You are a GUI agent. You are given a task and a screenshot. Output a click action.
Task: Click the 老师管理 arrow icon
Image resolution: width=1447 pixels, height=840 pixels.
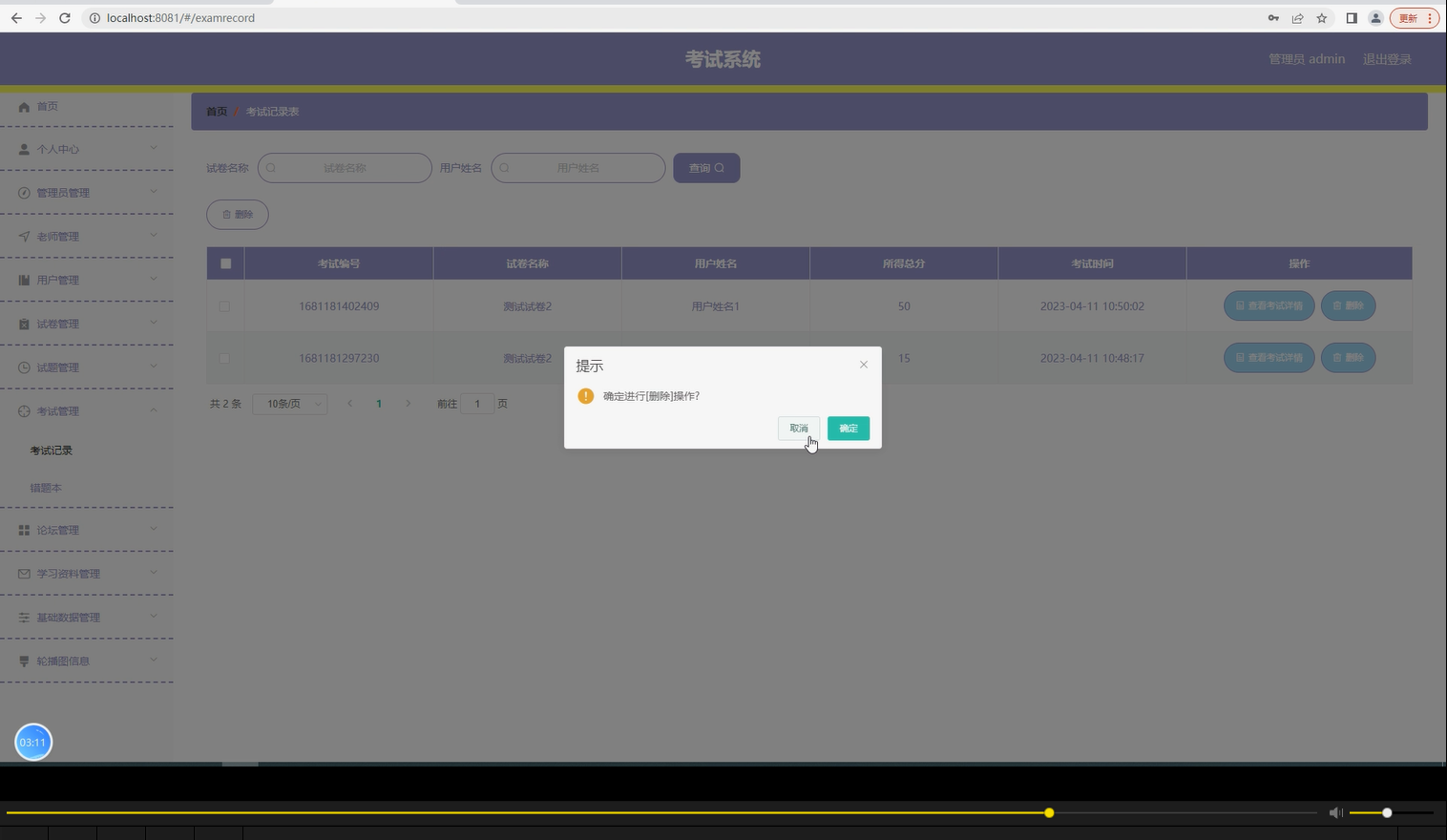24,237
